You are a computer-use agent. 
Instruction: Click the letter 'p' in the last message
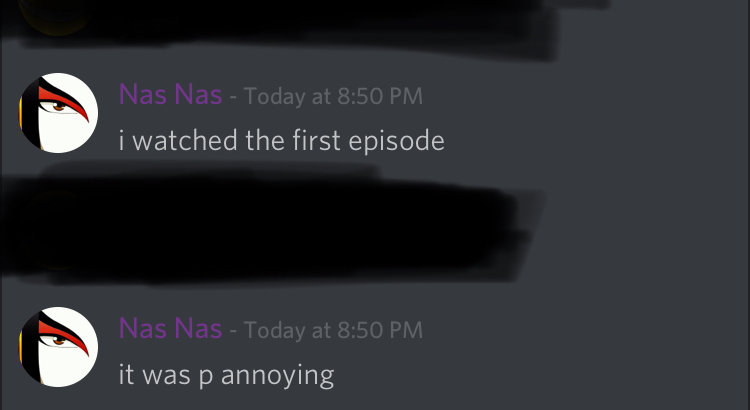(x=205, y=378)
